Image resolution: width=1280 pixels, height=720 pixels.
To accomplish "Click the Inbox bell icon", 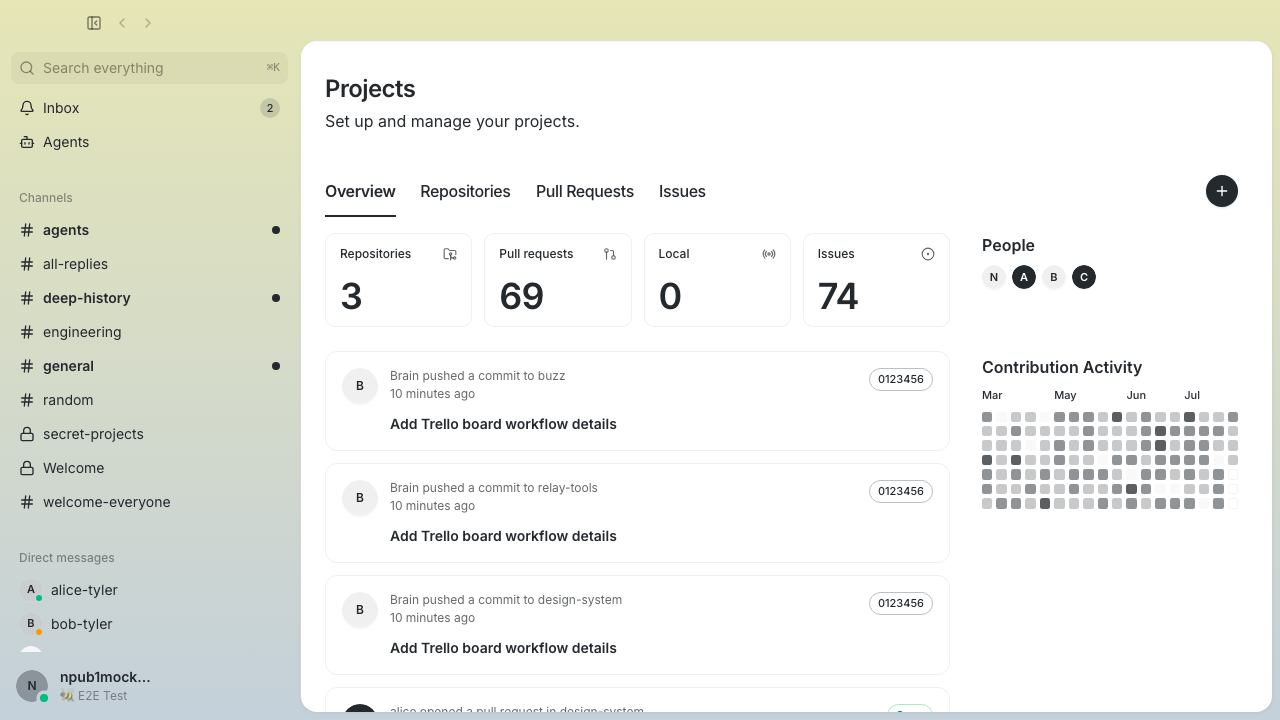I will pos(27,108).
